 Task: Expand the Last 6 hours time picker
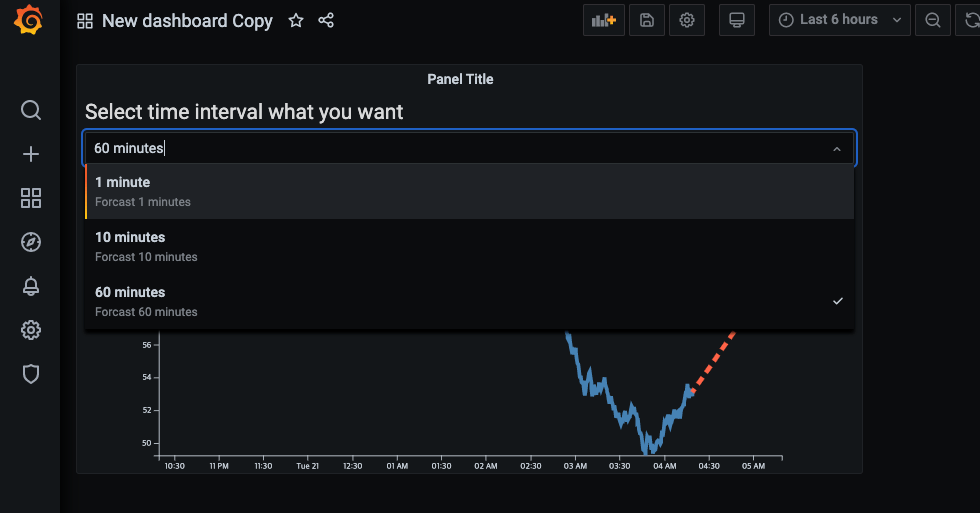tap(839, 20)
